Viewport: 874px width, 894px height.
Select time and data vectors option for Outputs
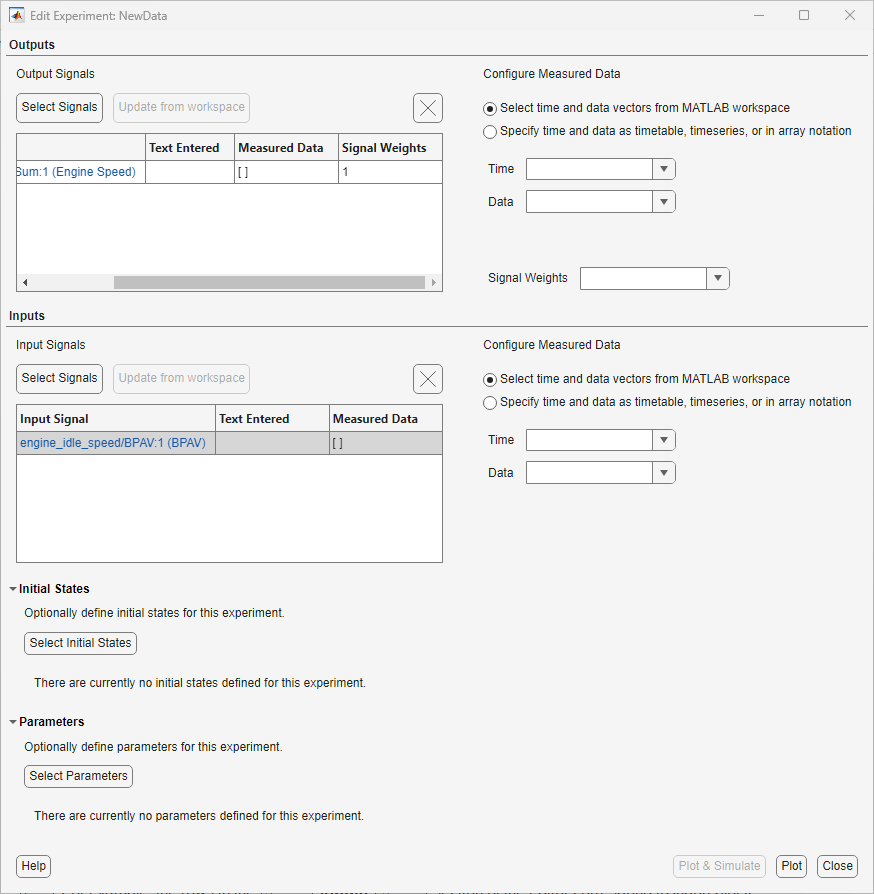pos(490,109)
